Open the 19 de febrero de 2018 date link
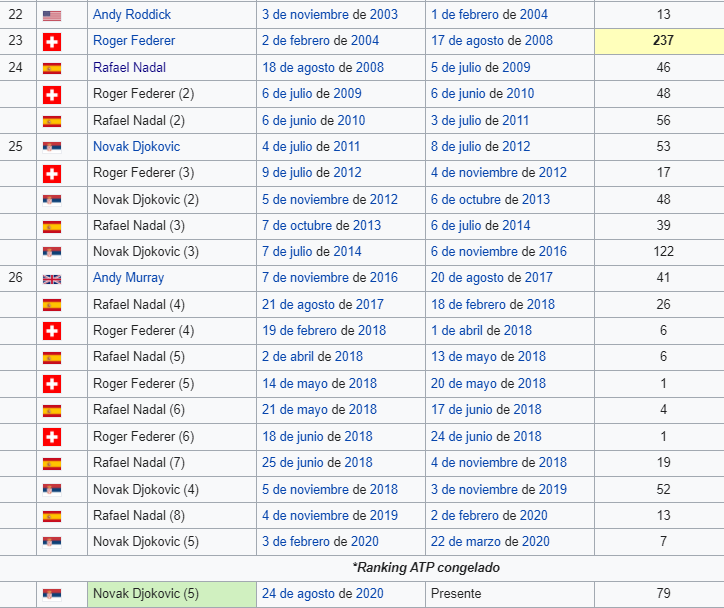This screenshot has height=608, width=724. click(324, 331)
